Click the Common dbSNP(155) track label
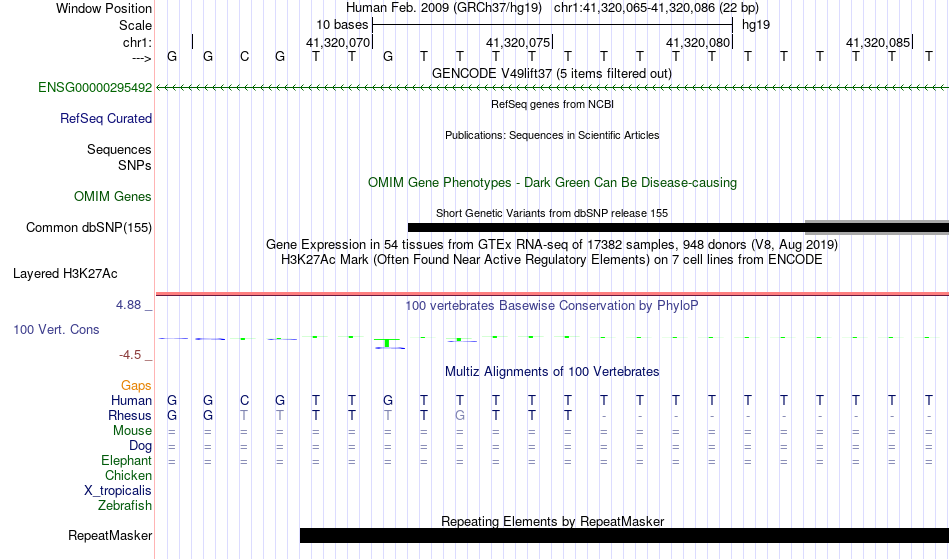The height and width of the screenshot is (559, 950). click(x=88, y=228)
